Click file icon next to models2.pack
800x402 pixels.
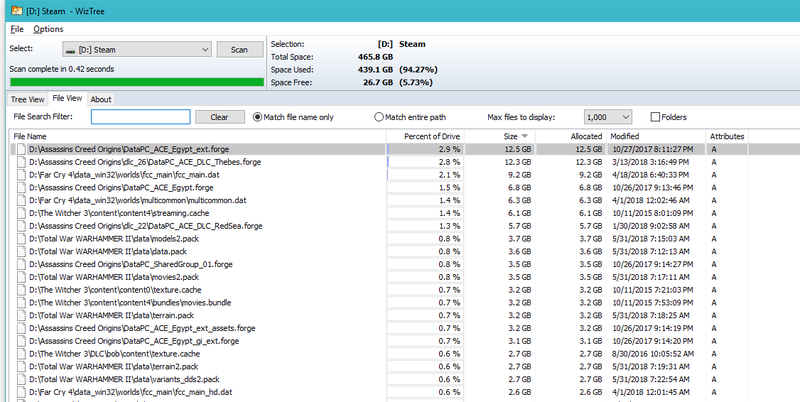[x=21, y=238]
